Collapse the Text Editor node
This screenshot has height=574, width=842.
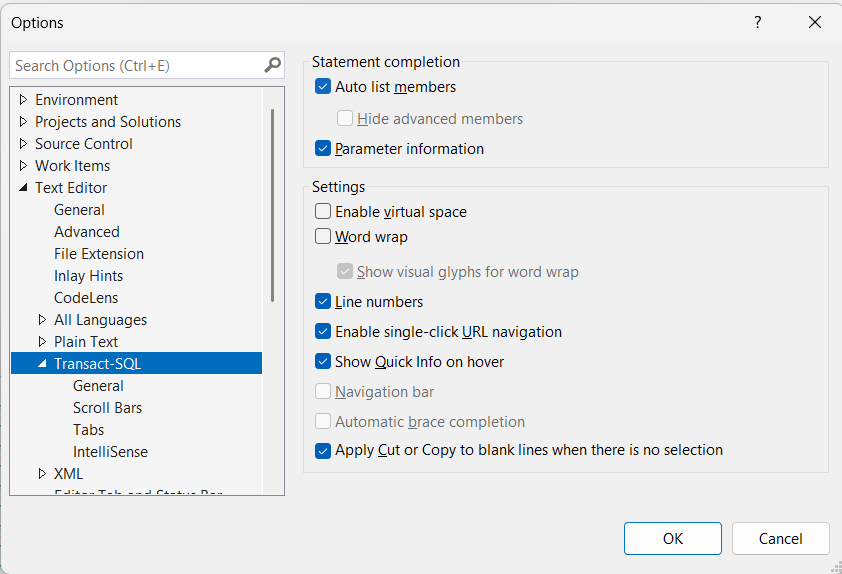[23, 187]
